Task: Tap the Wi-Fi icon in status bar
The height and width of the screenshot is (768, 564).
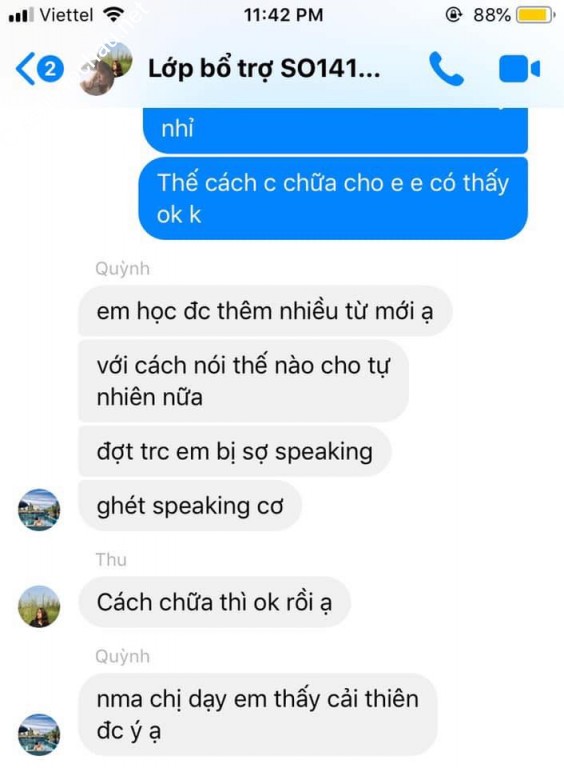Action: pos(114,15)
